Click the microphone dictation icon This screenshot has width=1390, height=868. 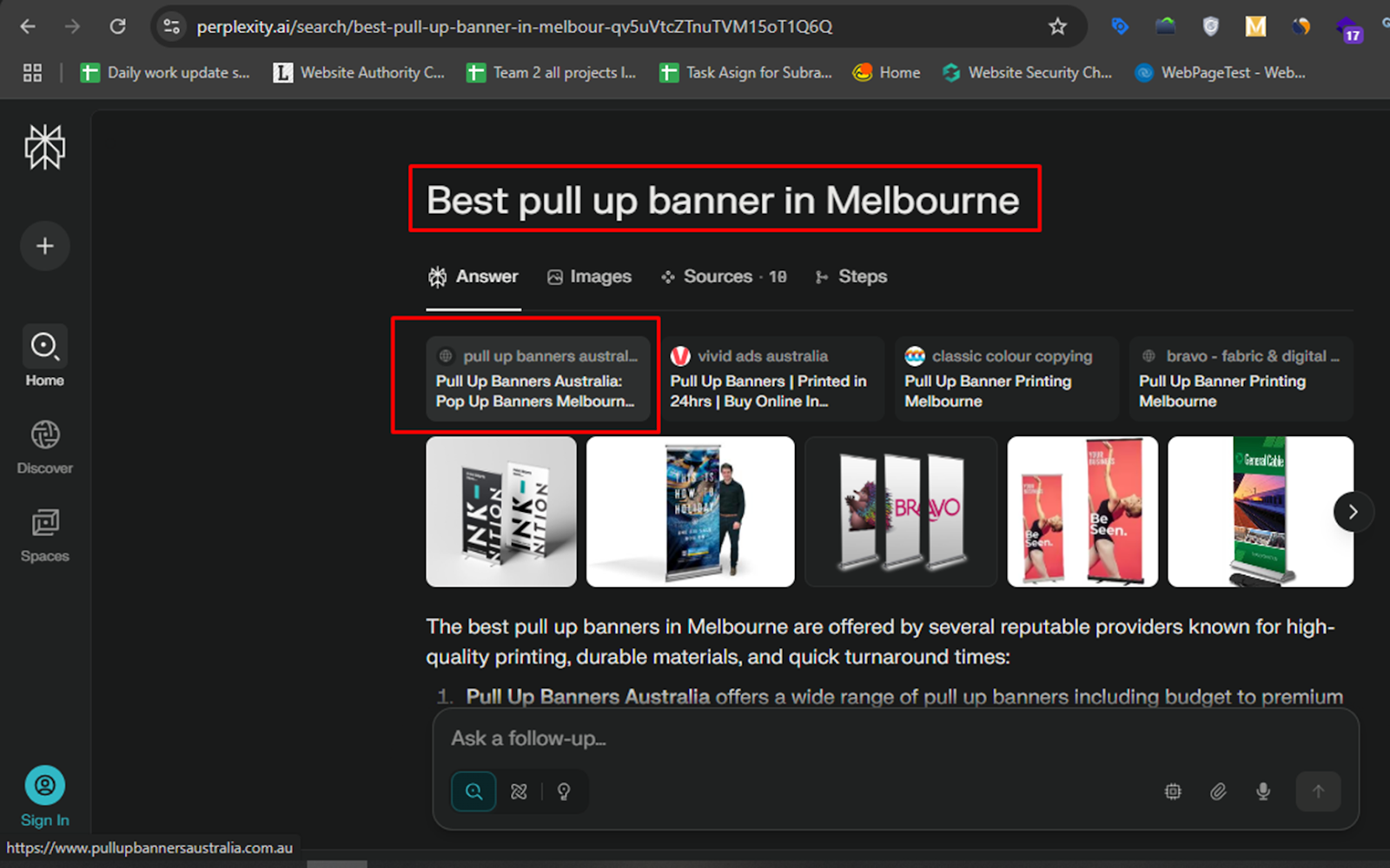coord(1263,792)
